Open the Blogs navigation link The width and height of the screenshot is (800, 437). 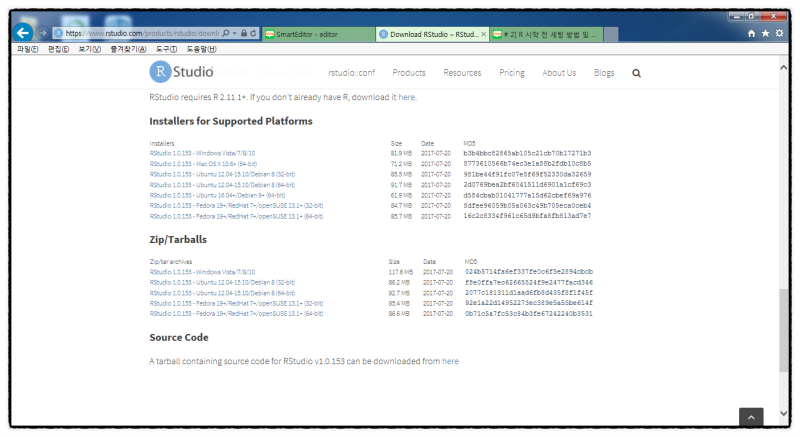point(604,73)
